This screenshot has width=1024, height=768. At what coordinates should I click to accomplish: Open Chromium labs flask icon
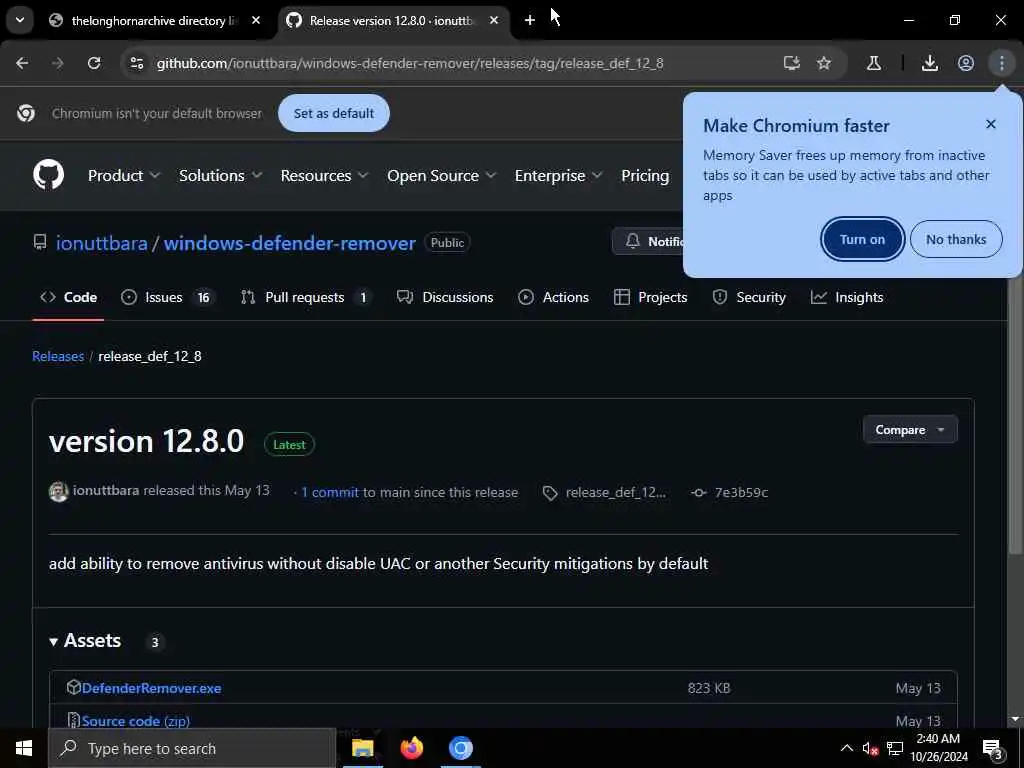pyautogui.click(x=874, y=63)
